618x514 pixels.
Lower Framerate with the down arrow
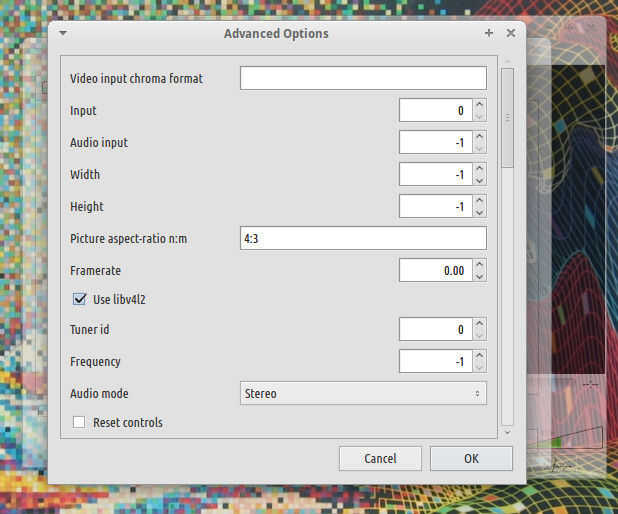(x=479, y=276)
